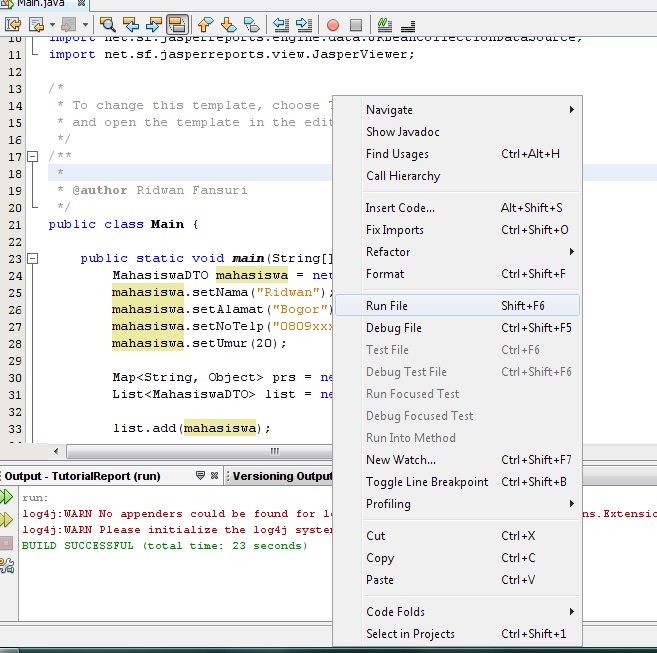Click the Toggle Highlight Search toolbar icon
The image size is (657, 653).
click(178, 23)
